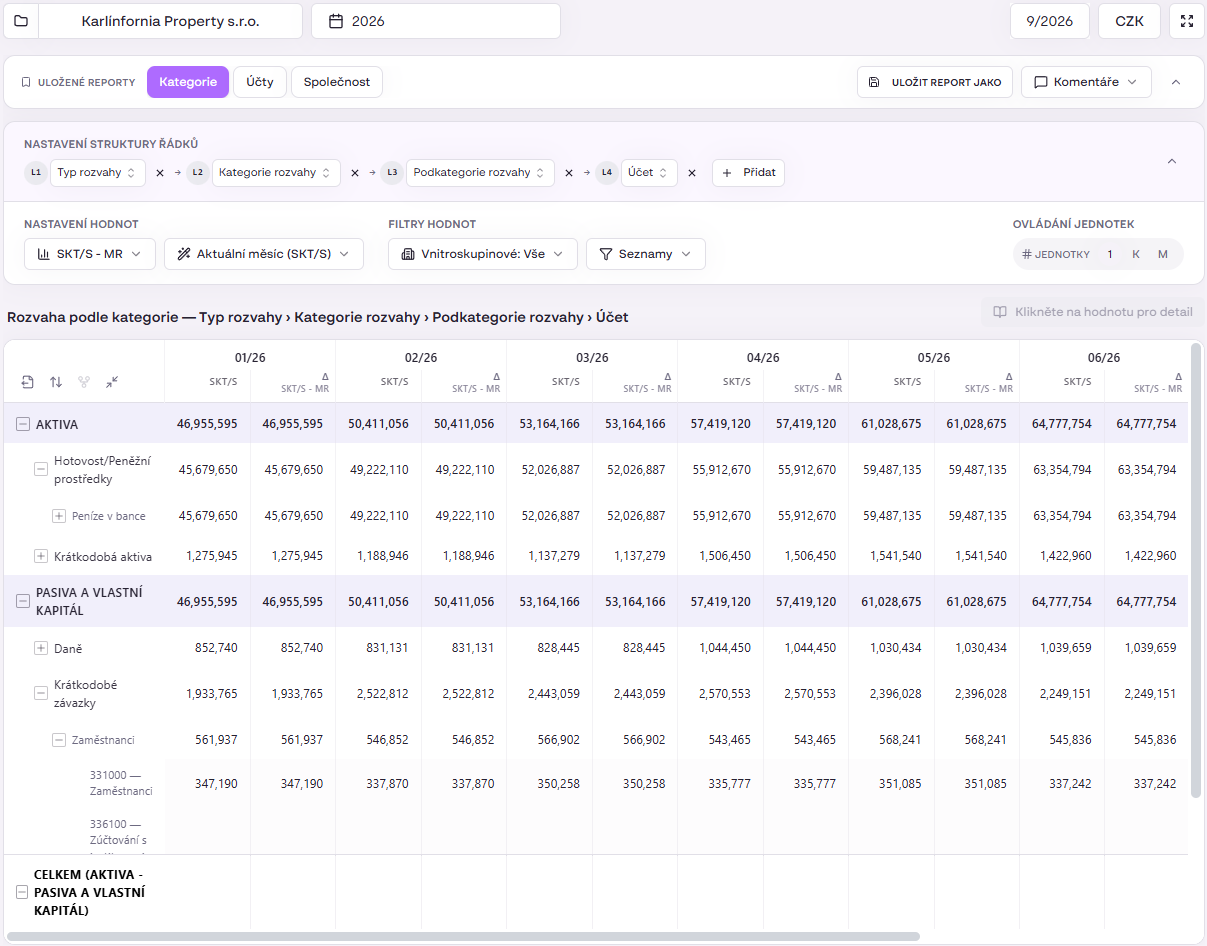
Task: Remove the L4 Účet level with X
Action: click(x=691, y=173)
